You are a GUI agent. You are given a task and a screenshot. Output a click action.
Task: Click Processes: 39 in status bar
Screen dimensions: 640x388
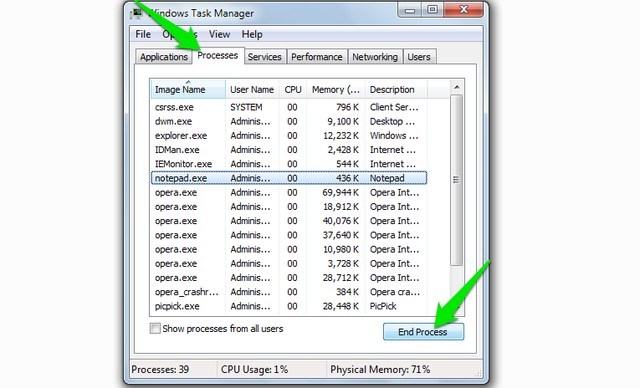[x=160, y=370]
